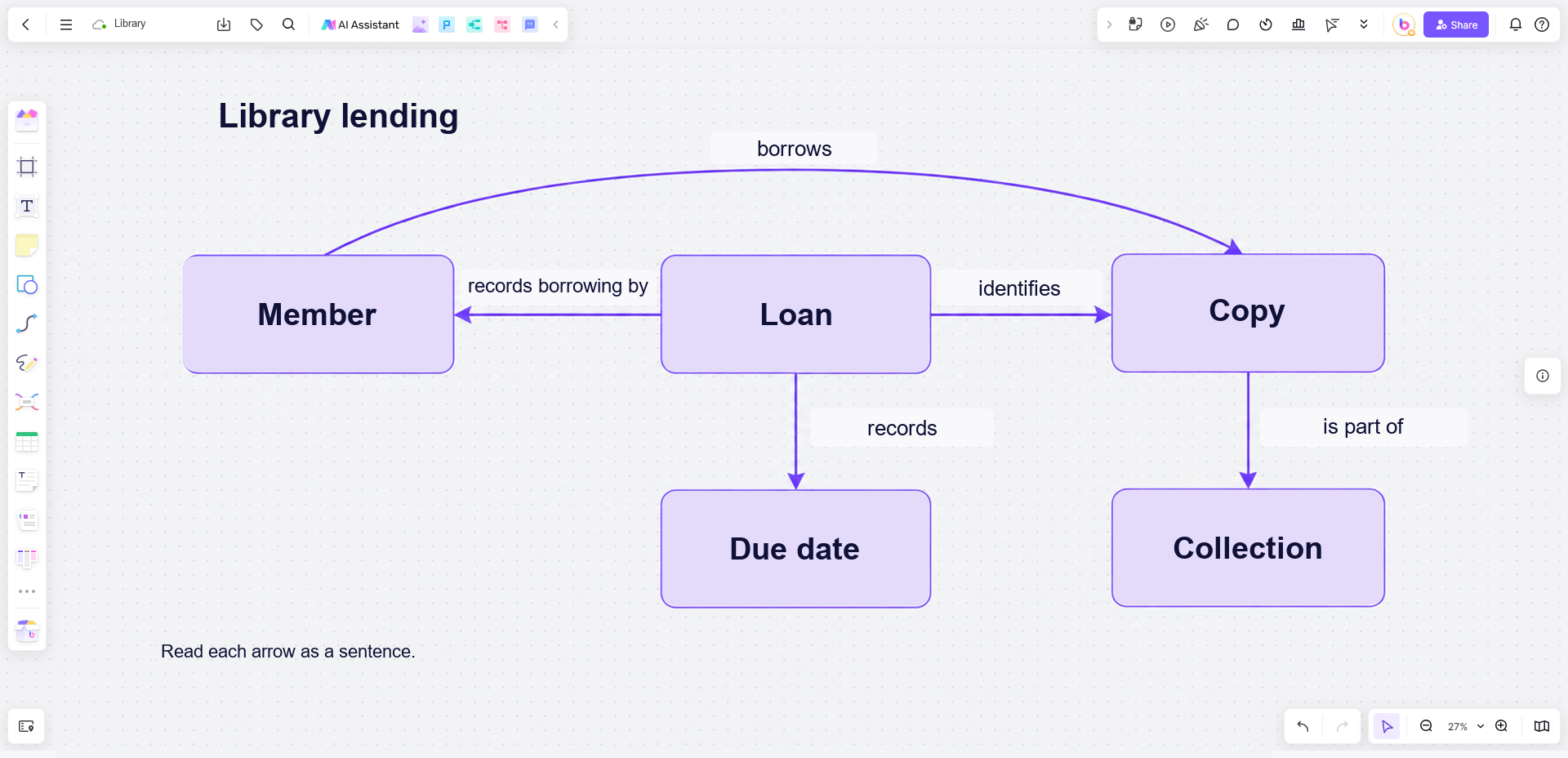The image size is (1568, 758).
Task: Click the pink AI flowchart icon
Action: [x=502, y=25]
